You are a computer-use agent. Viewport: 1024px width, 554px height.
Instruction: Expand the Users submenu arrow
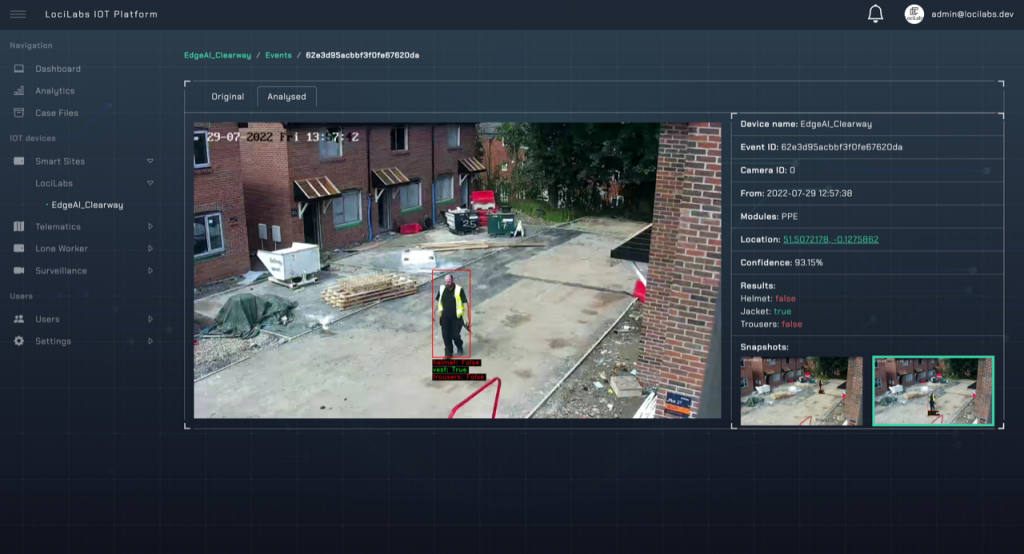(x=150, y=319)
